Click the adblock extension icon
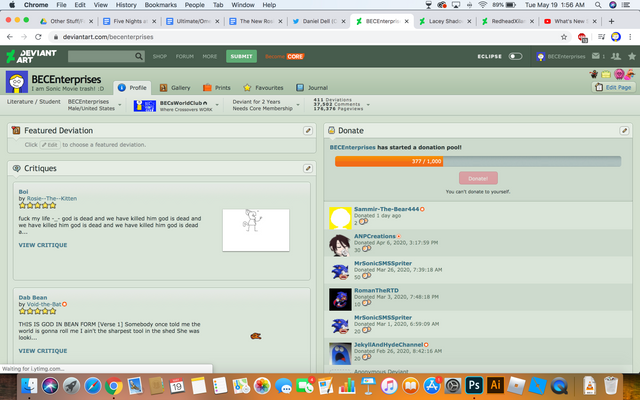 pos(582,38)
